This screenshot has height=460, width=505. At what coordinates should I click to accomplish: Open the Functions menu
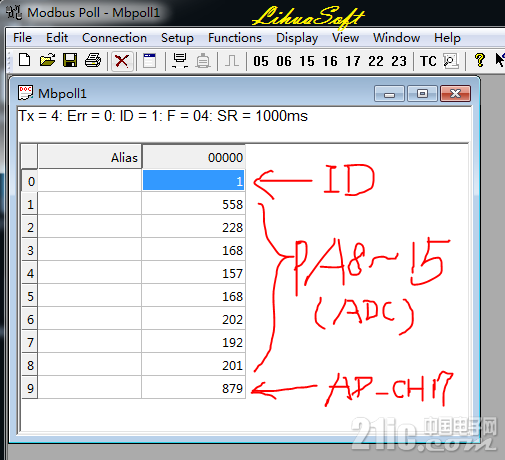(x=235, y=38)
